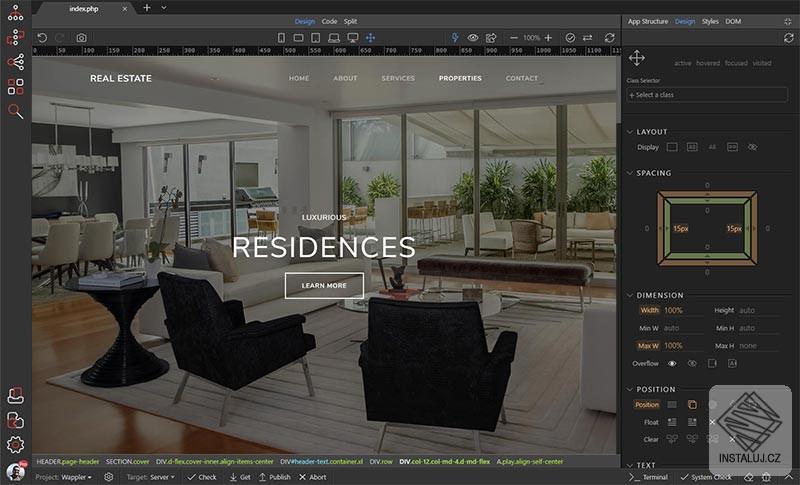Open the DOM panel tab
This screenshot has height=485, width=800.
733,21
